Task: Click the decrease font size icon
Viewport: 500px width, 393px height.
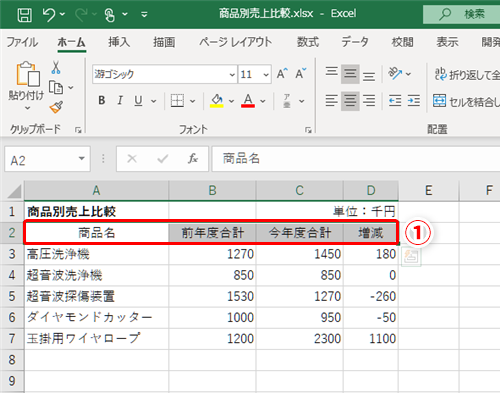Action: click(x=301, y=74)
